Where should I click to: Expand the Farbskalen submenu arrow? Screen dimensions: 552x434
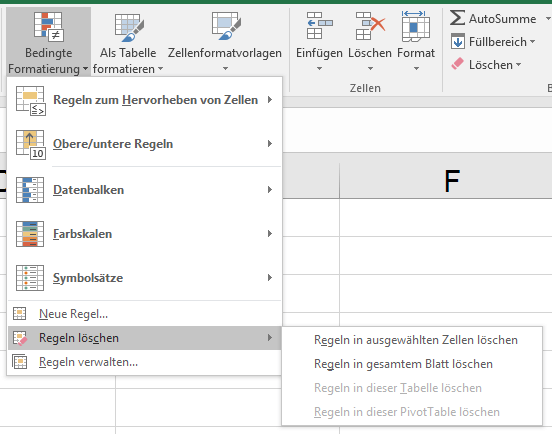click(x=270, y=234)
